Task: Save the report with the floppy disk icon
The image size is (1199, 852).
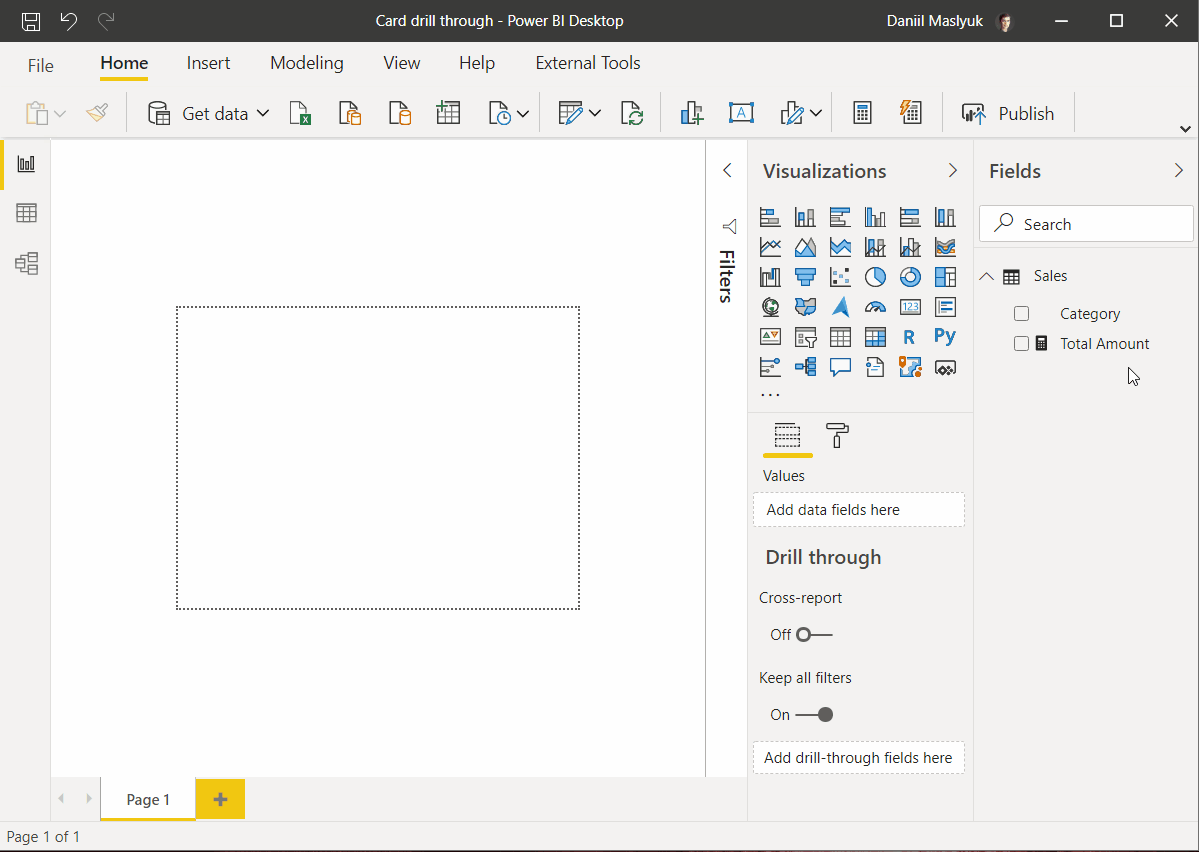Action: [31, 21]
